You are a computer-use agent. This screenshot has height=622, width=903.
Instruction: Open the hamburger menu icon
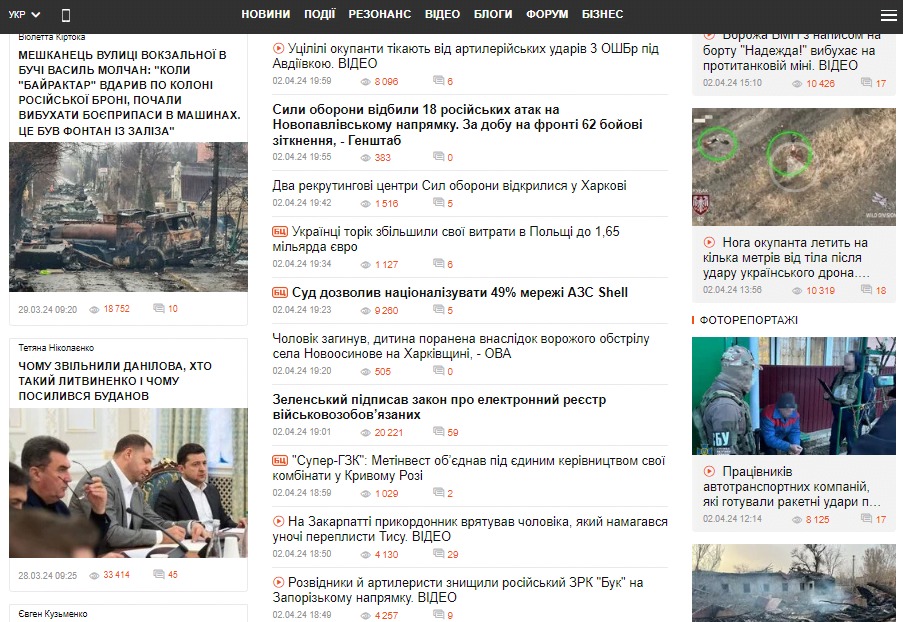coord(889,15)
